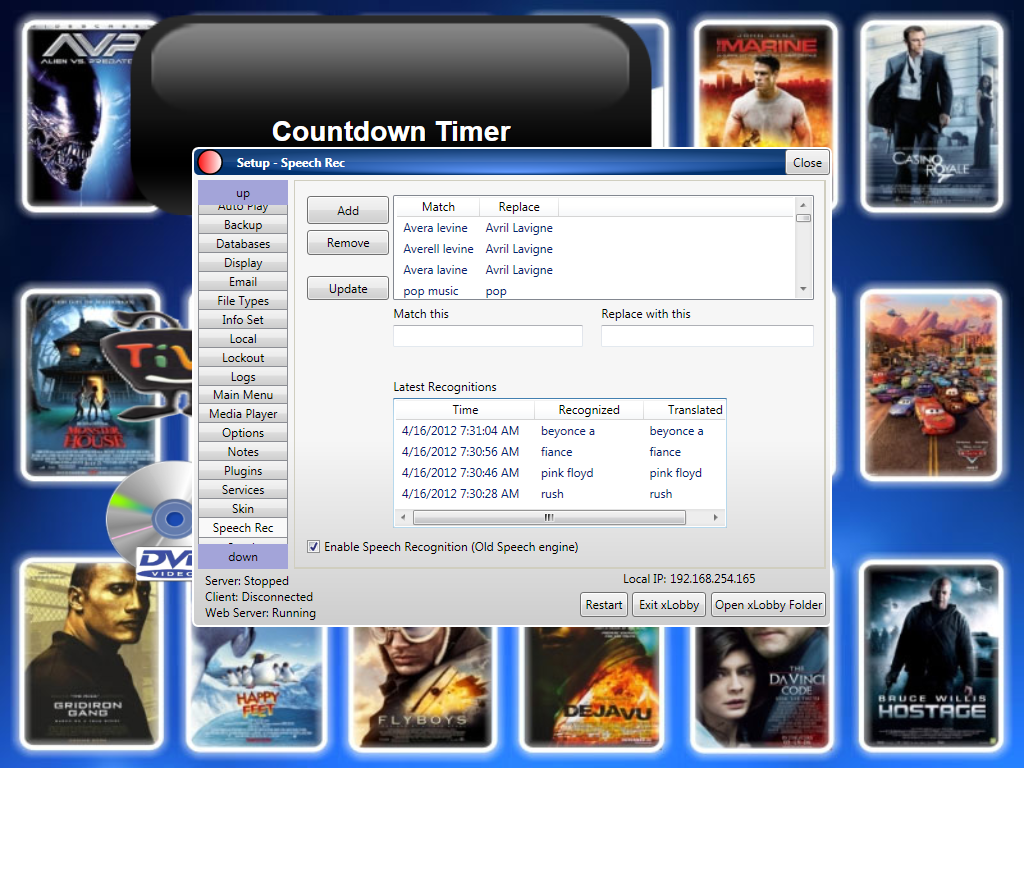Select the Gridiron Gang movie poster
Viewport: 1024px width, 873px height.
90,654
